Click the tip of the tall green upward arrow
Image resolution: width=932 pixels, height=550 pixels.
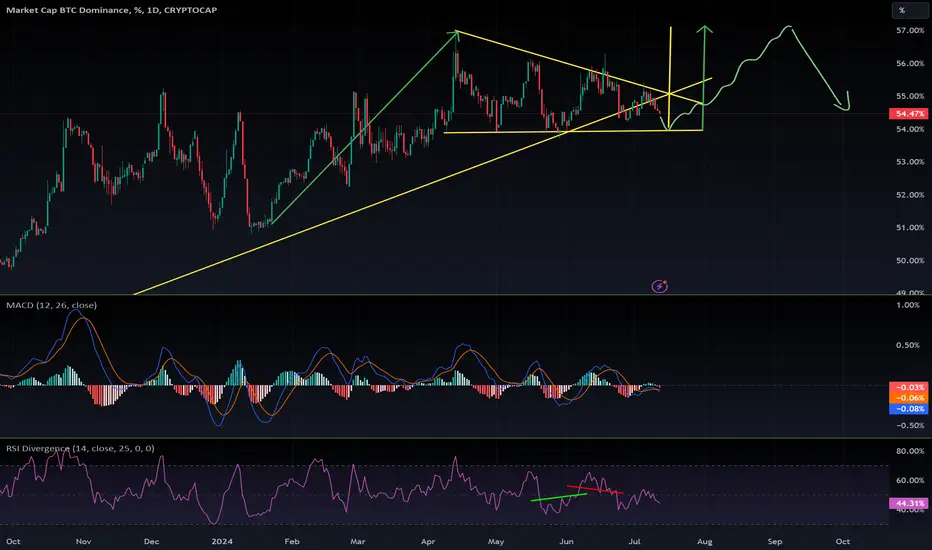(705, 27)
